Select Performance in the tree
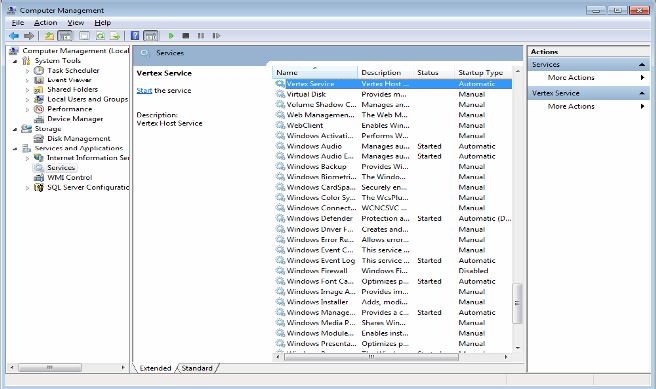 coord(69,109)
